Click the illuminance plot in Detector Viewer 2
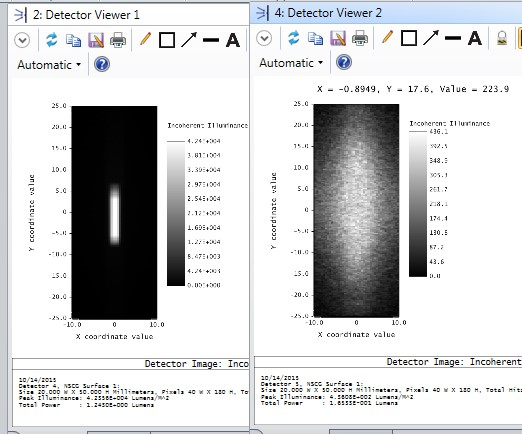This screenshot has height=434, width=522. [x=356, y=210]
